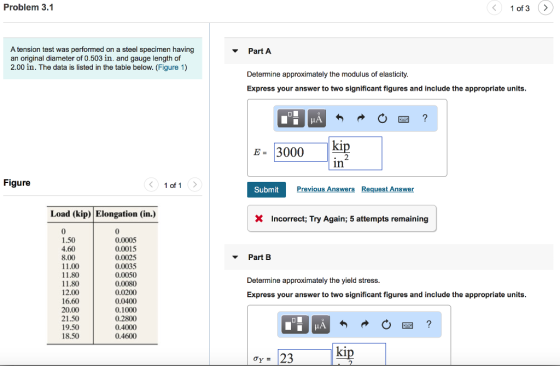Image resolution: width=560 pixels, height=366 pixels.
Task: Select elongation value 0.0035 in table
Action: (126, 266)
